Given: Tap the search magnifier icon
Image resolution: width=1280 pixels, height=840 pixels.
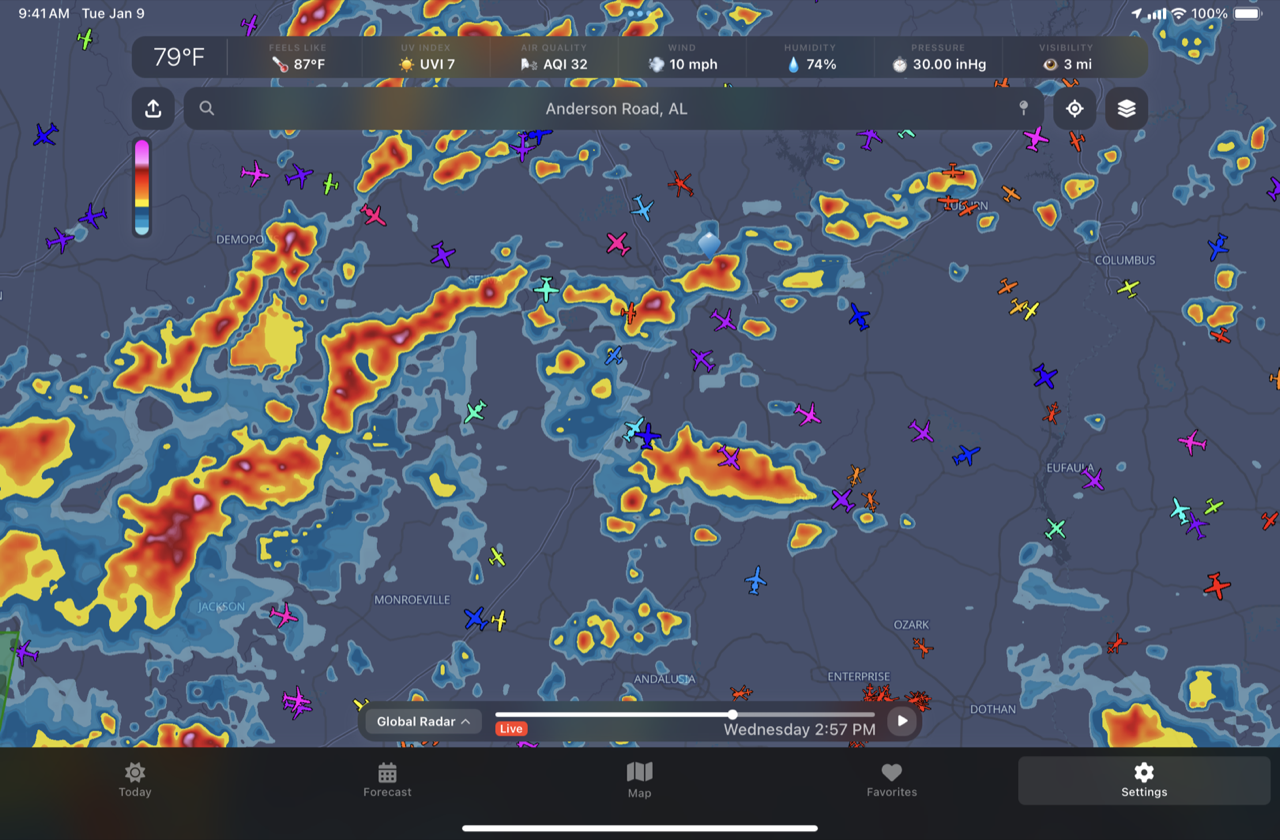Looking at the screenshot, I should [x=206, y=108].
